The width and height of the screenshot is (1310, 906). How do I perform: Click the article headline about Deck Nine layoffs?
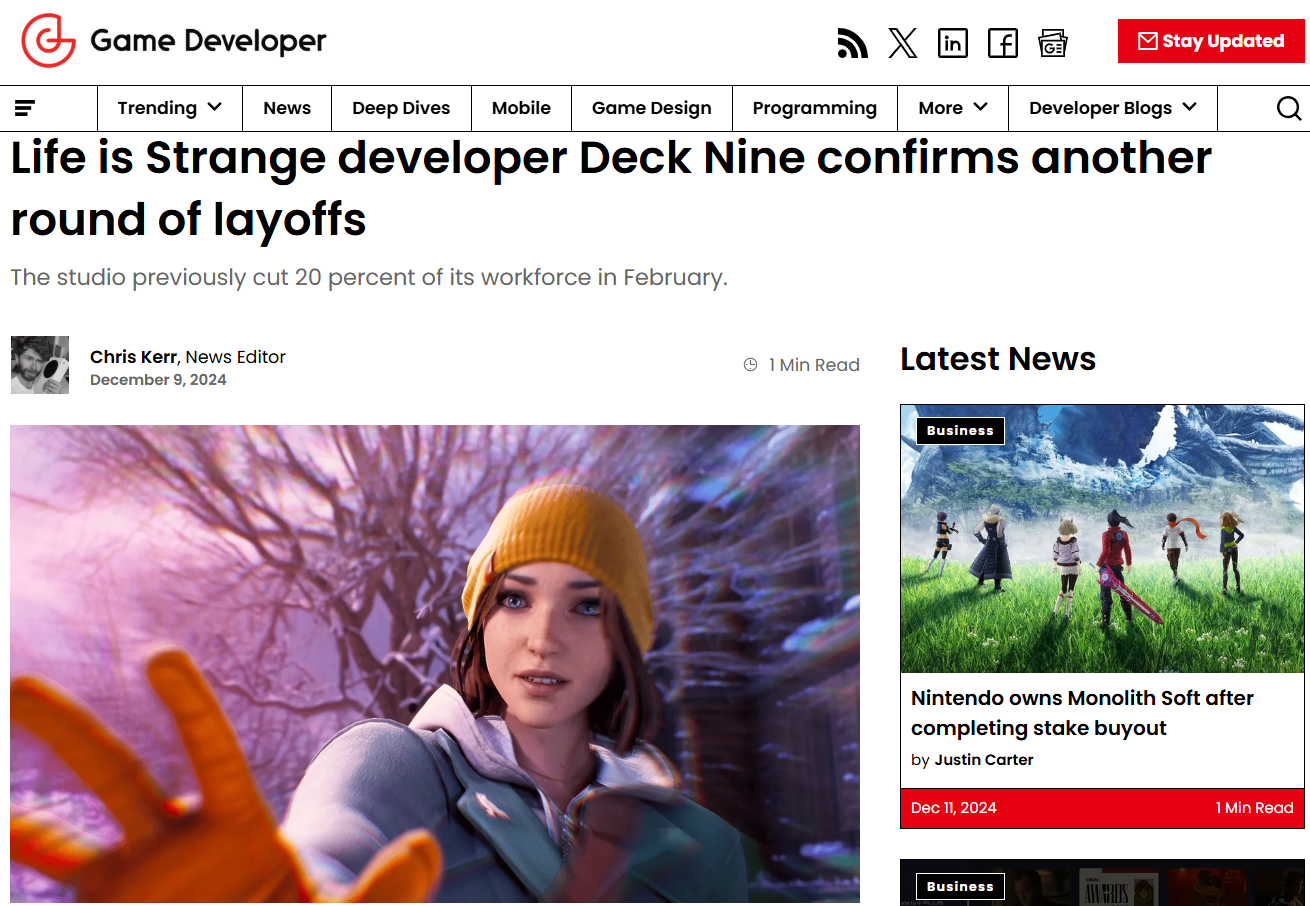[611, 189]
